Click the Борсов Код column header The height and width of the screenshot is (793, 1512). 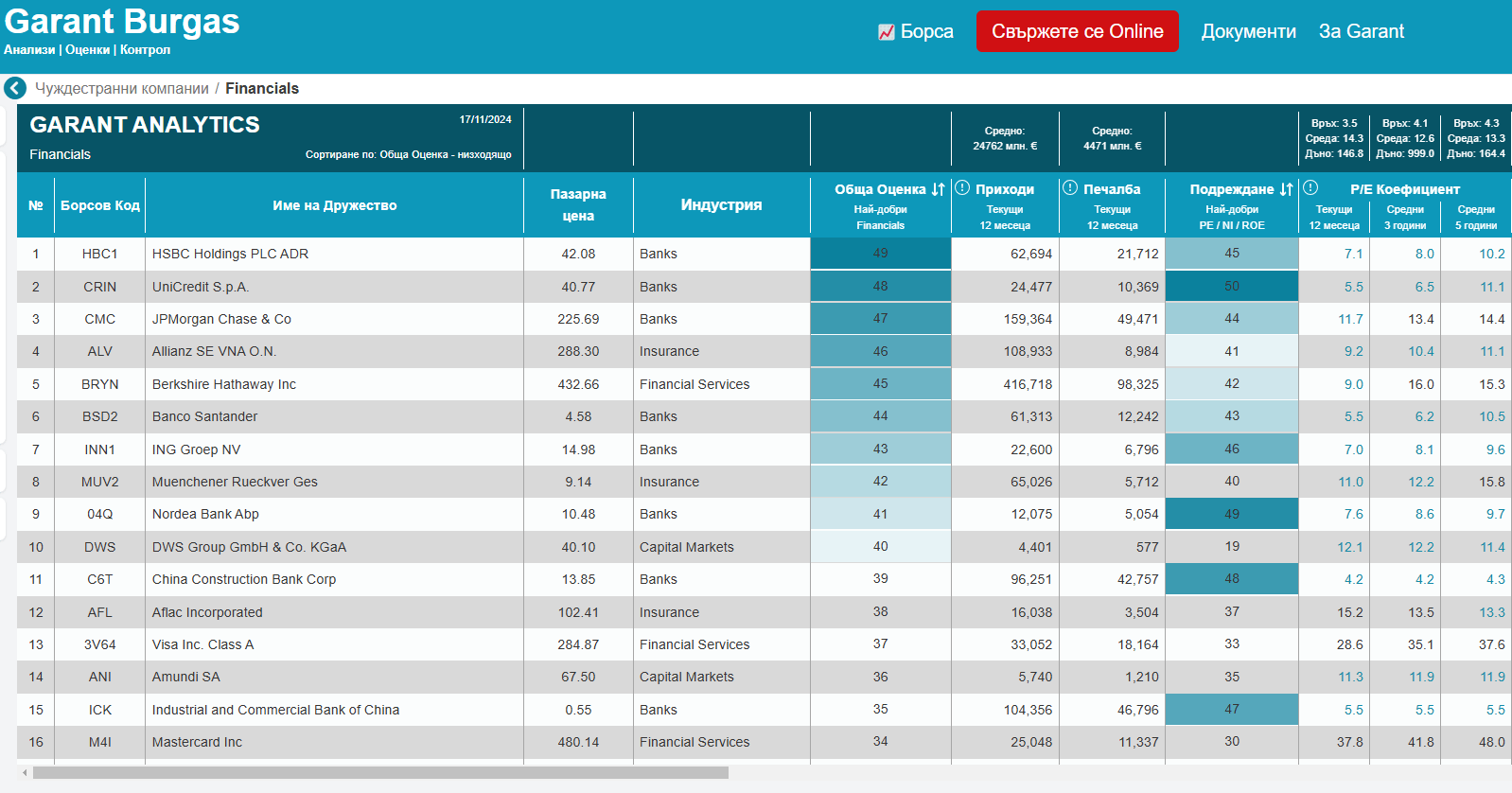coord(100,205)
